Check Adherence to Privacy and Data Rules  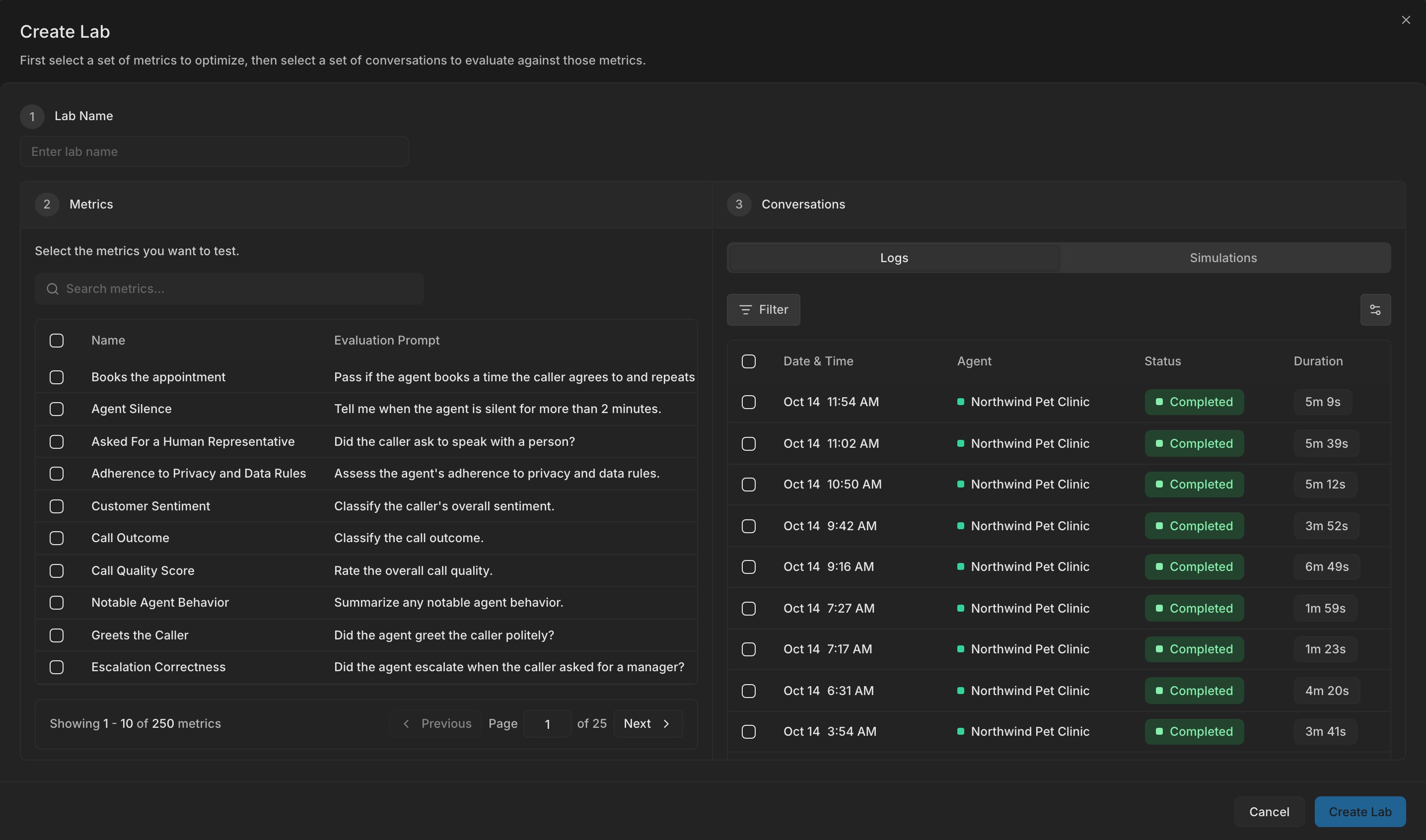(x=57, y=473)
